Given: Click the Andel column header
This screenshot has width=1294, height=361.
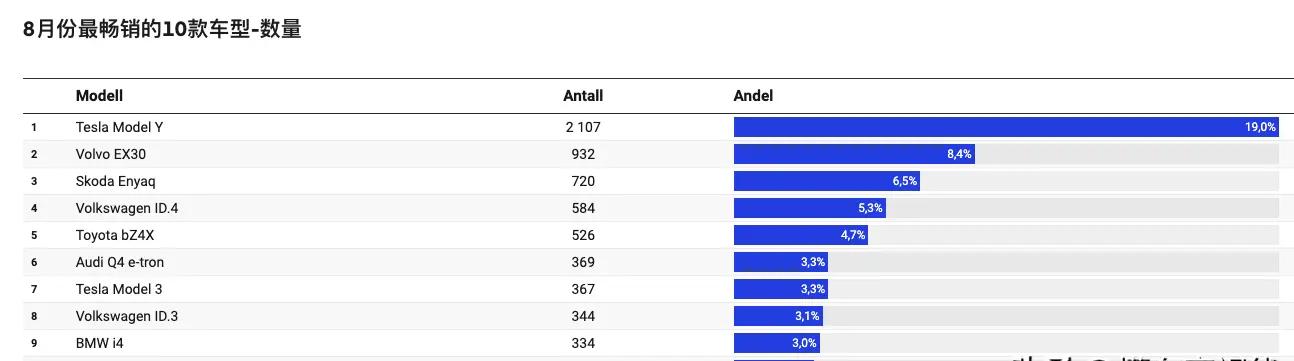Looking at the screenshot, I should [x=753, y=96].
